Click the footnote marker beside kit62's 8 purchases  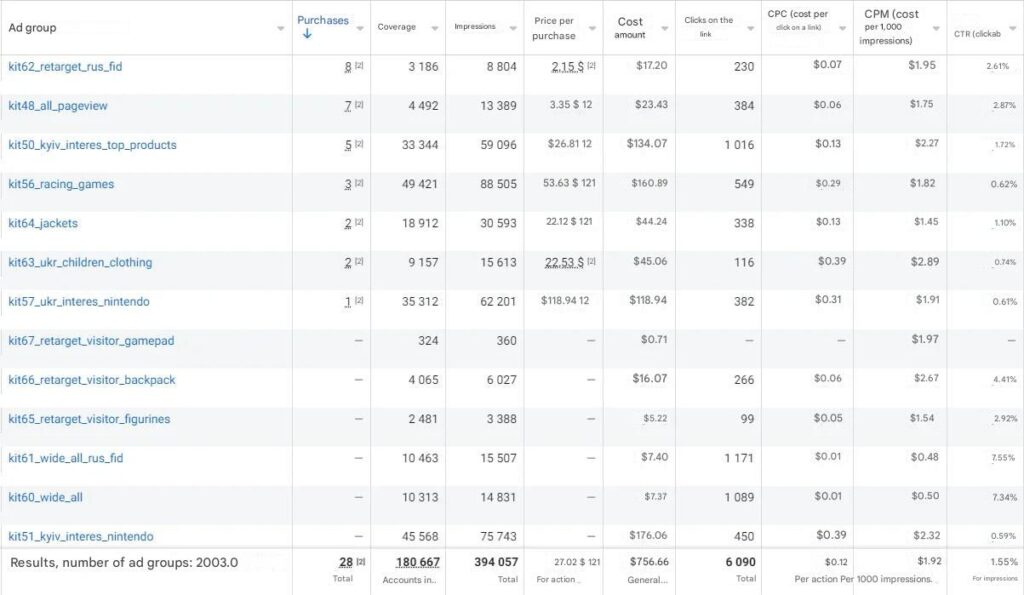[x=360, y=66]
